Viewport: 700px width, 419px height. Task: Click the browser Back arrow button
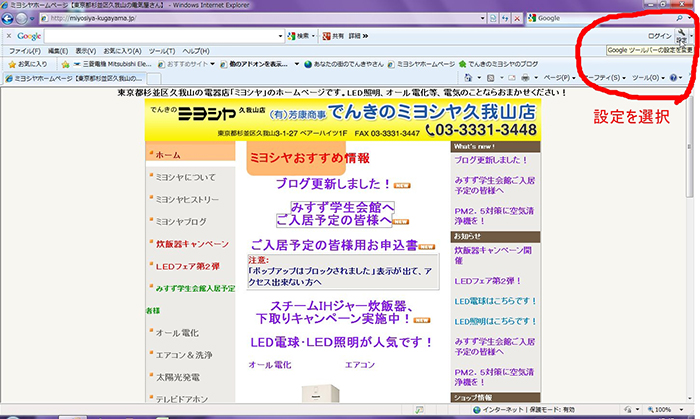click(x=12, y=18)
